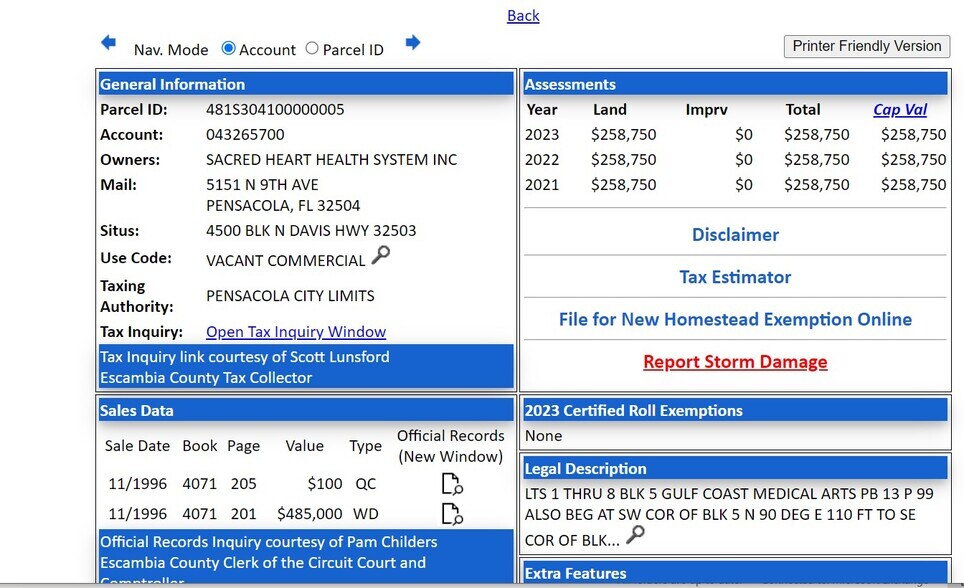Open Tax Inquiry Window link

click(296, 332)
